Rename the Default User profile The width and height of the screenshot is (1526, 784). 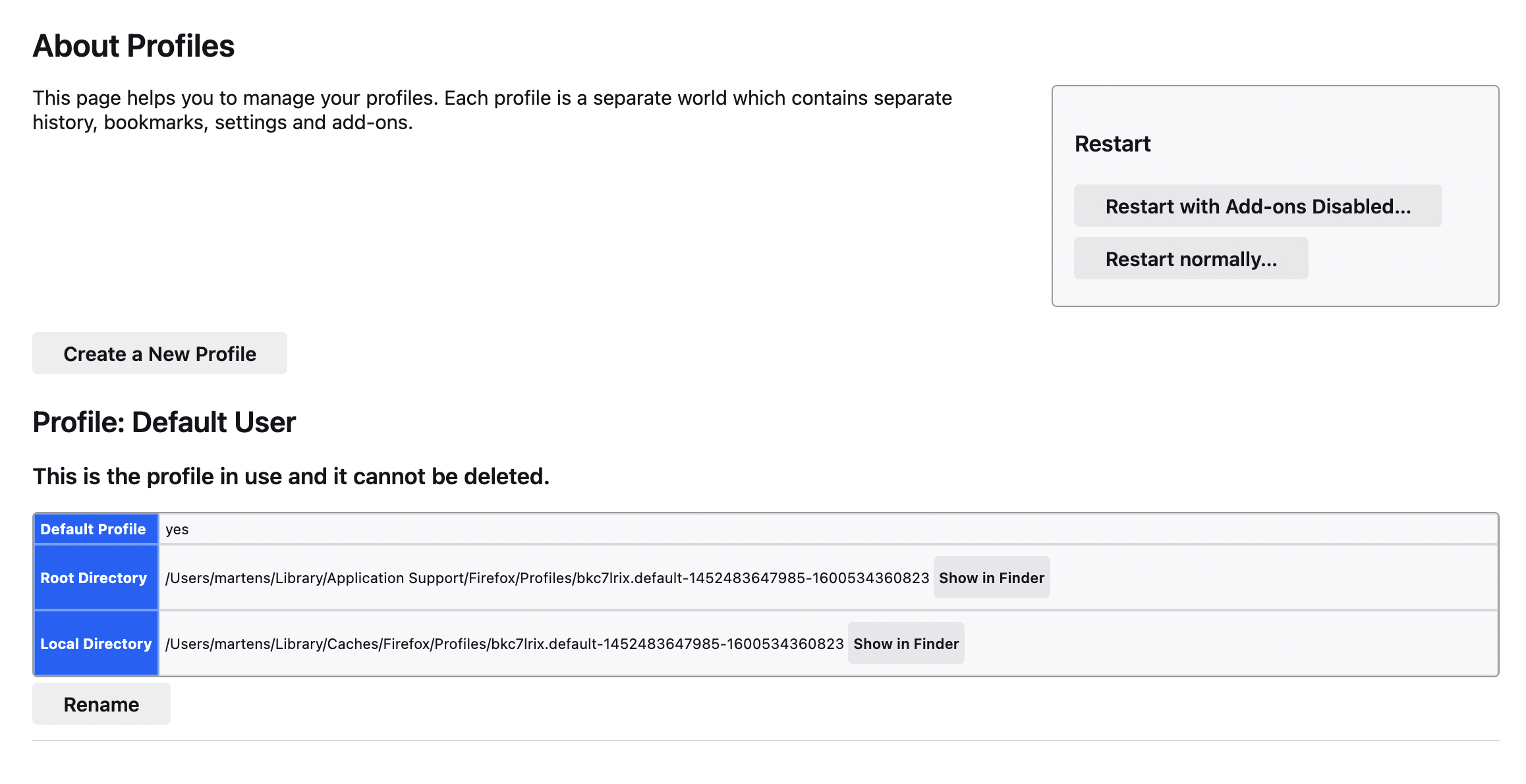[101, 704]
